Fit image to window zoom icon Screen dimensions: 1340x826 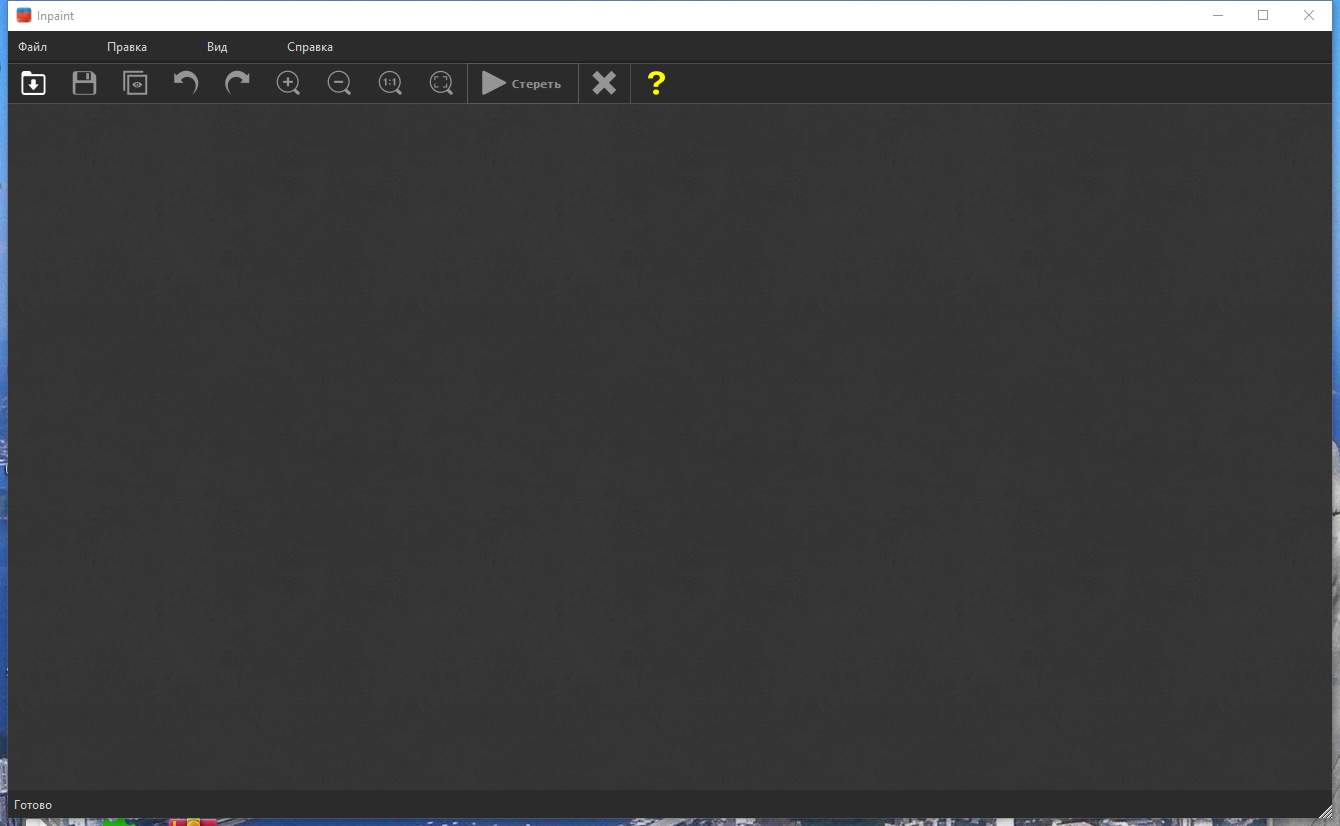point(441,83)
